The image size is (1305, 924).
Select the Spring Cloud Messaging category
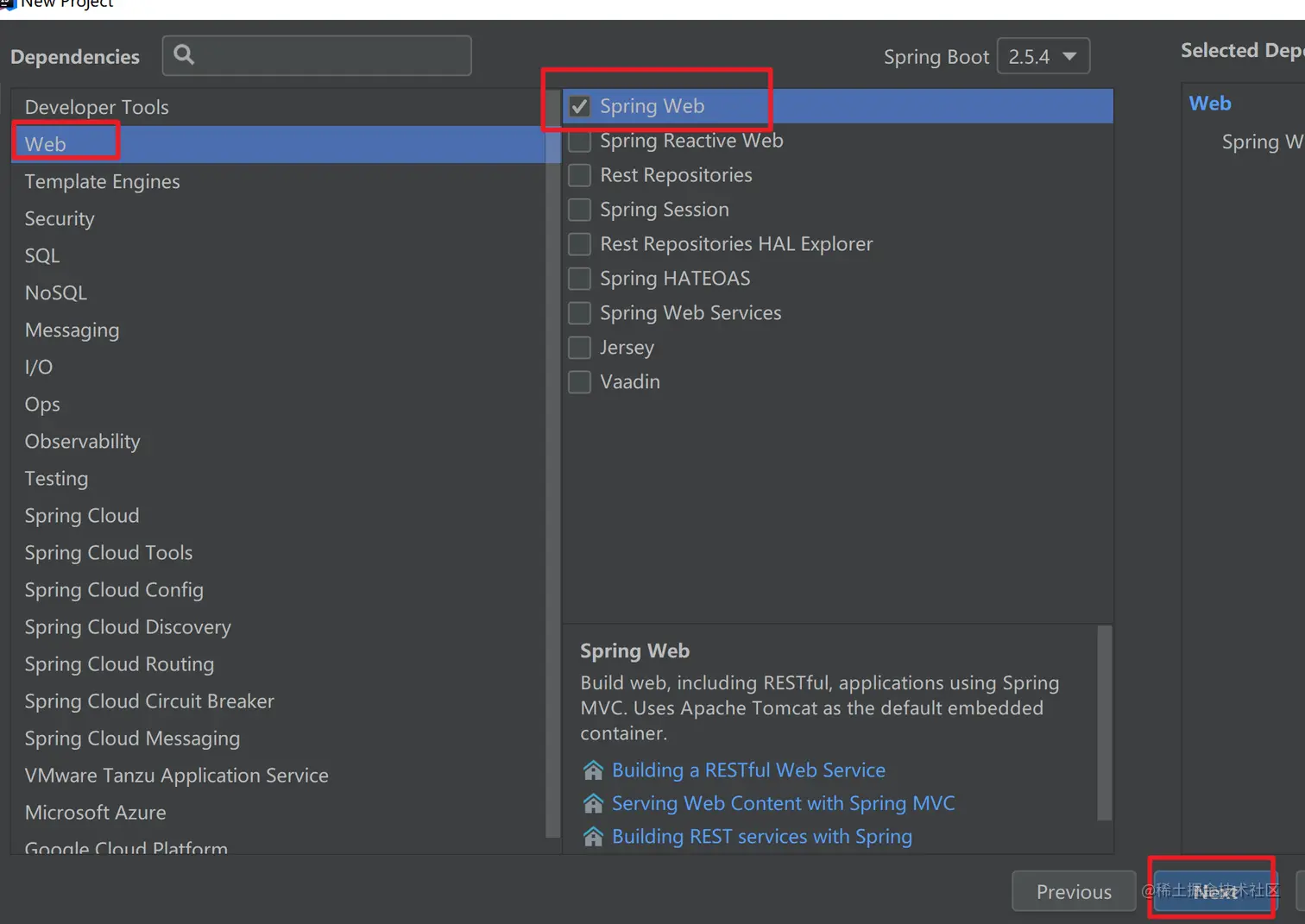pyautogui.click(x=279, y=738)
